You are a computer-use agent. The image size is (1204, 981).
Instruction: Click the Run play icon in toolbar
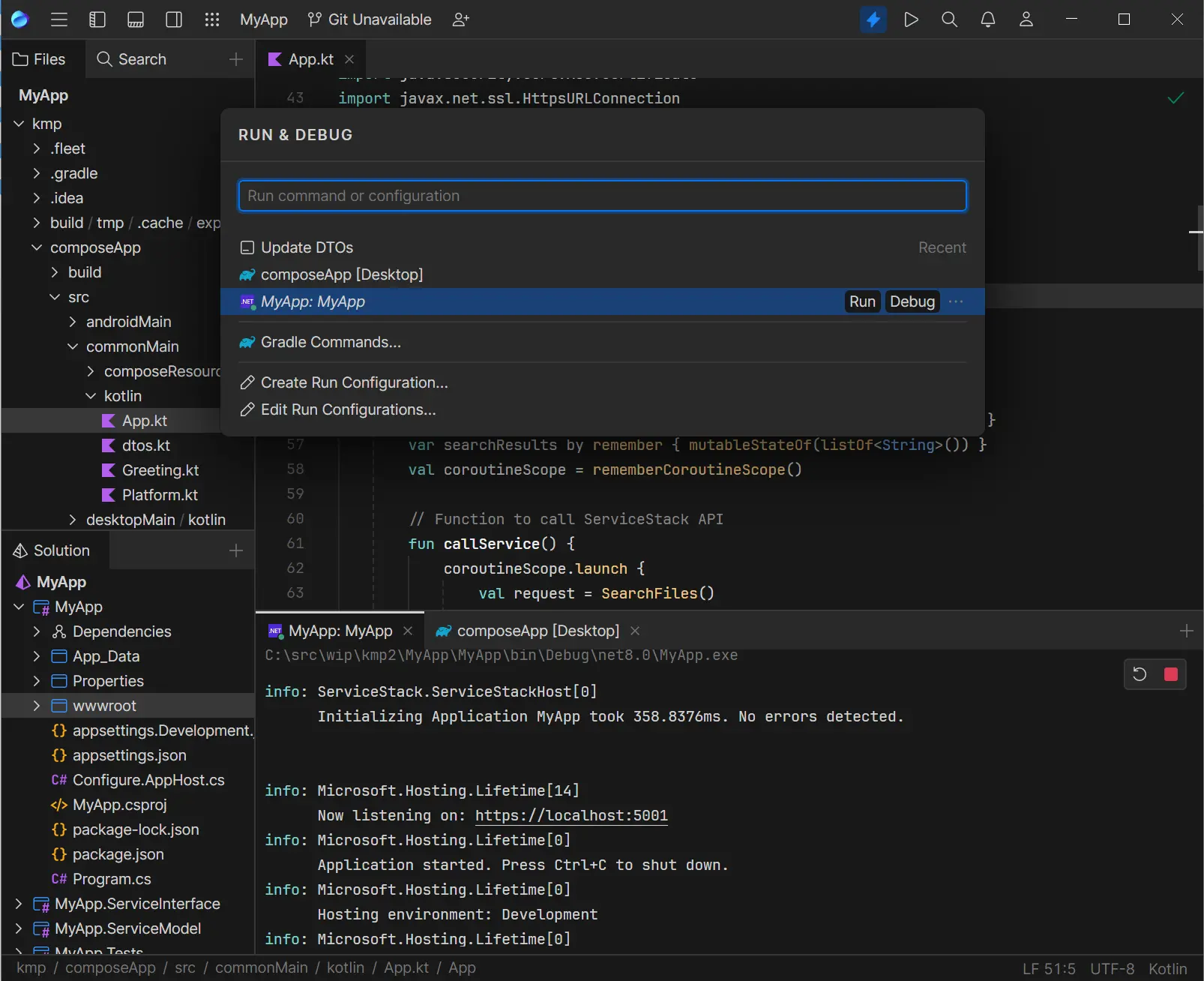pos(911,19)
